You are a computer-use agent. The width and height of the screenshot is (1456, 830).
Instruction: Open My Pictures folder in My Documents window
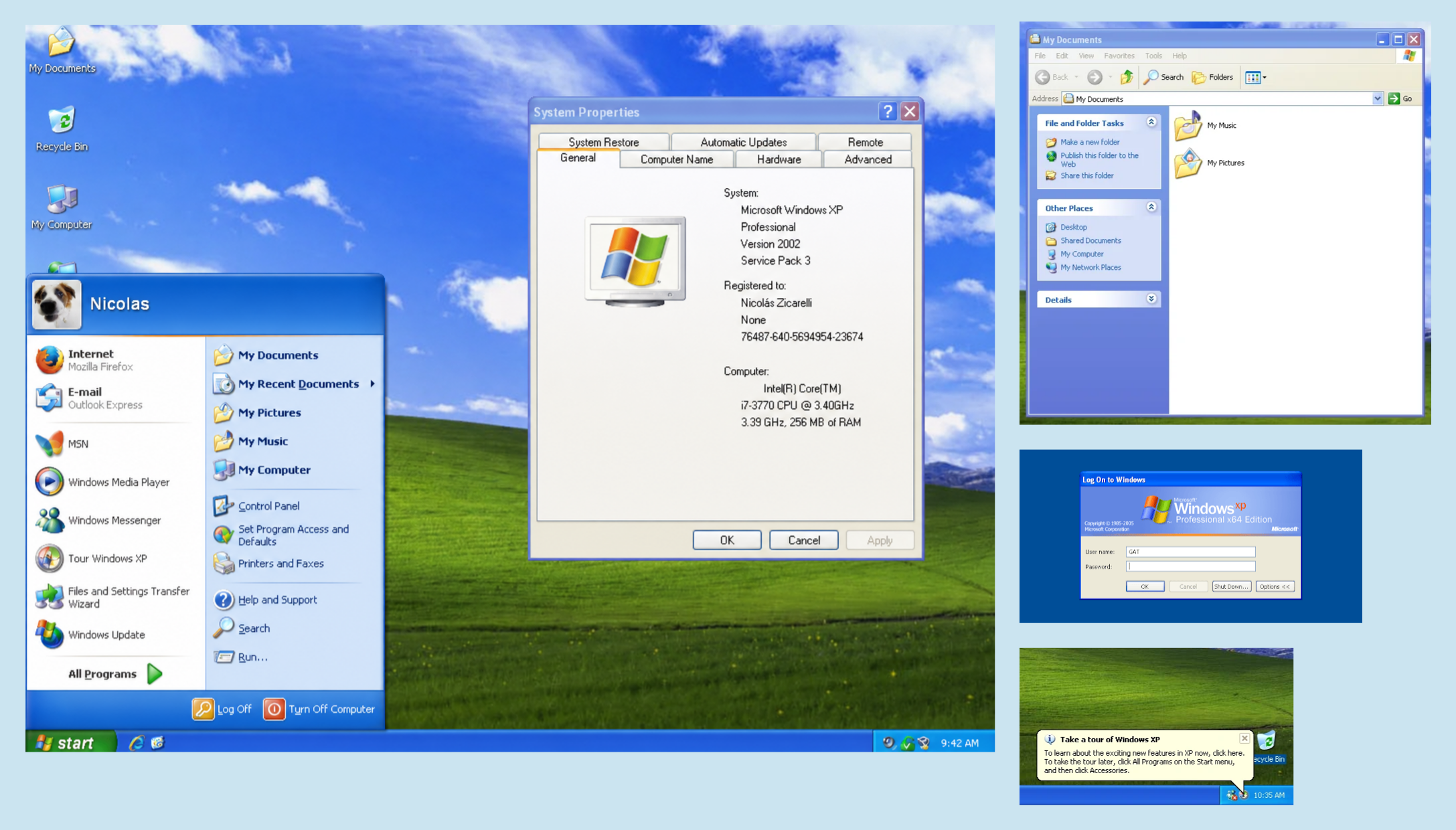1210,163
